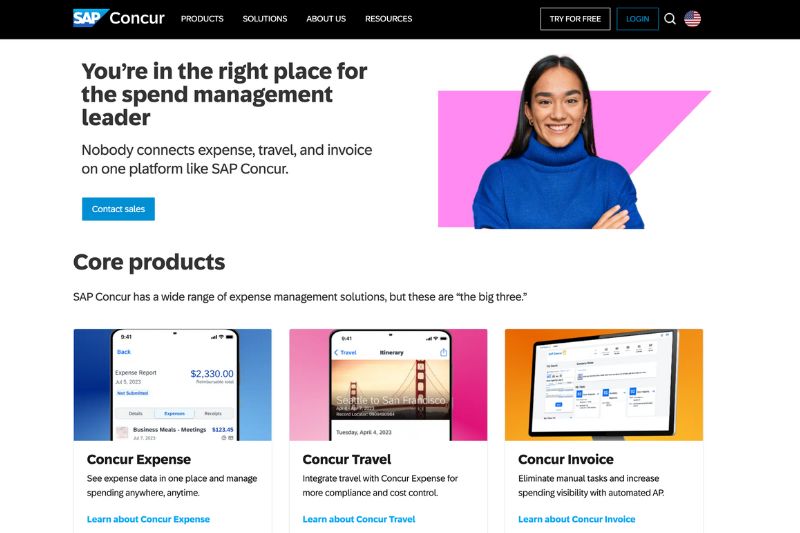Open the About Us menu
The width and height of the screenshot is (800, 533).
tap(326, 19)
